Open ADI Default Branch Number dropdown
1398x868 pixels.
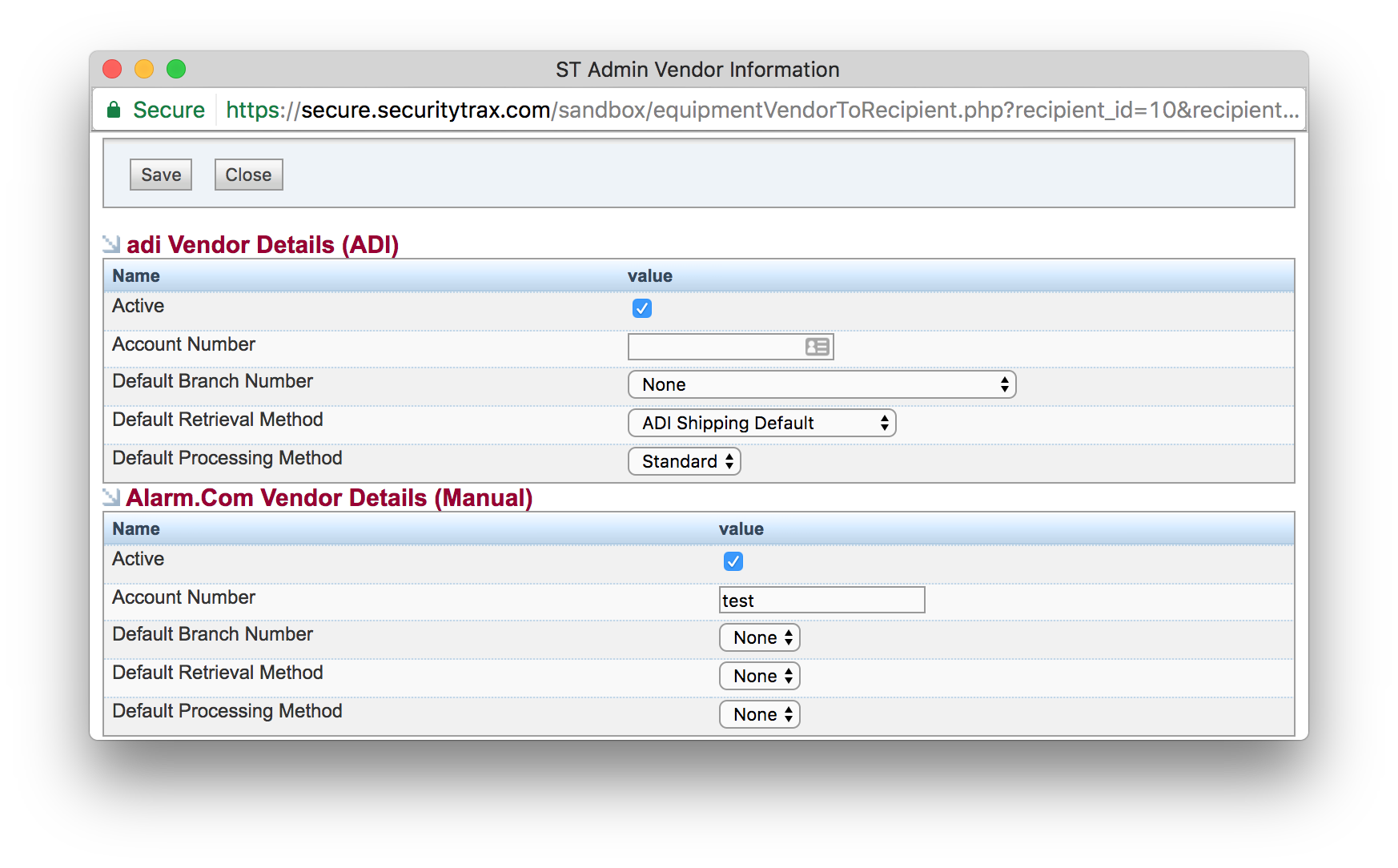822,384
